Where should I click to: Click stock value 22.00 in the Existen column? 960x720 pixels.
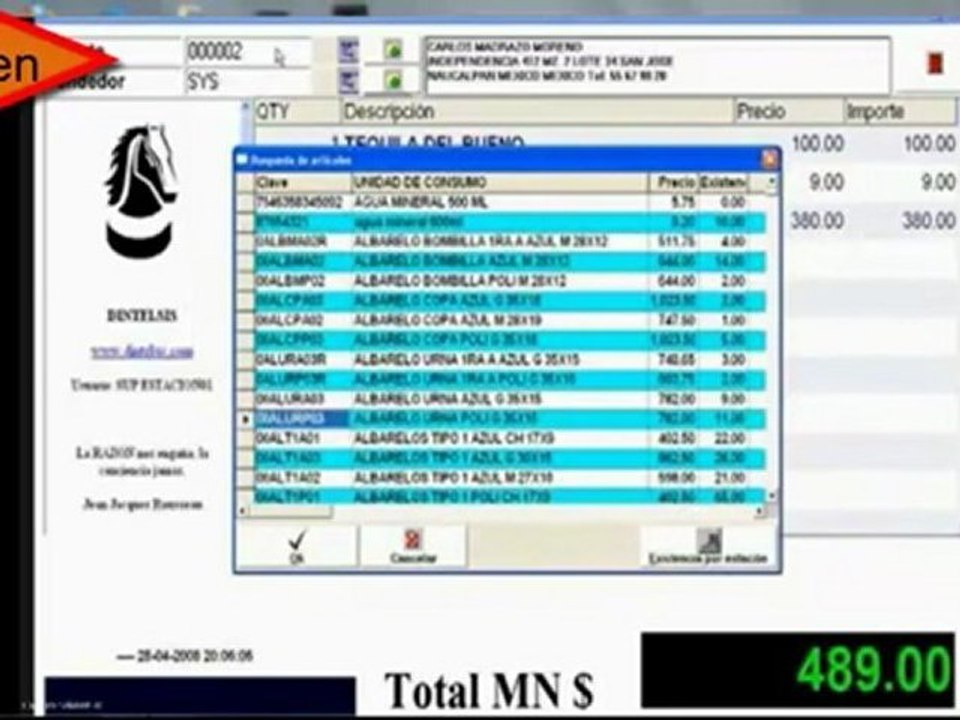tap(729, 438)
